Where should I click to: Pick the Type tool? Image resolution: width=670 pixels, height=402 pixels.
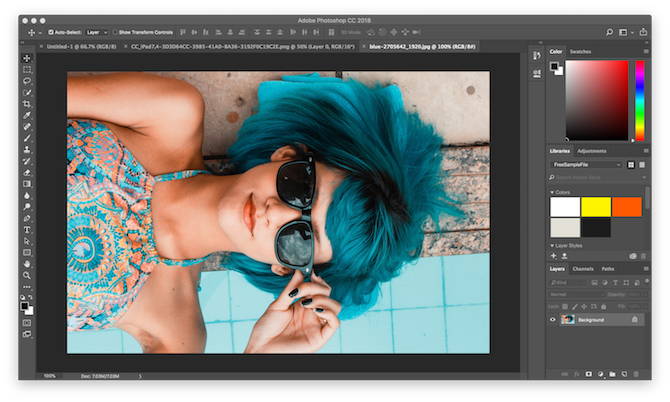pyautogui.click(x=27, y=229)
